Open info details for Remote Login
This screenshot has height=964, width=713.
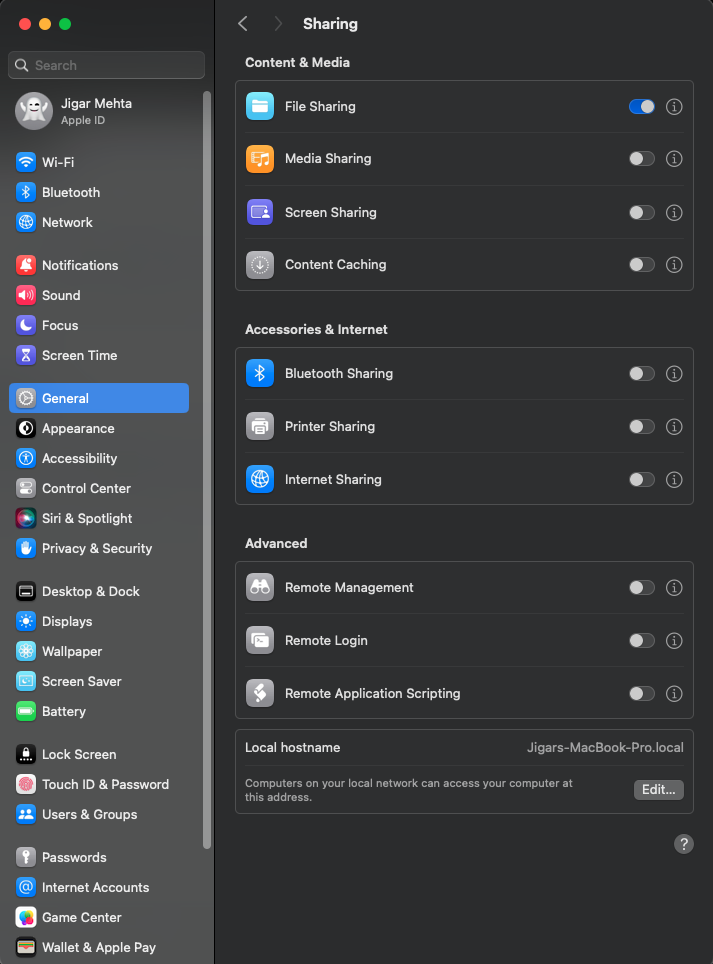point(674,640)
